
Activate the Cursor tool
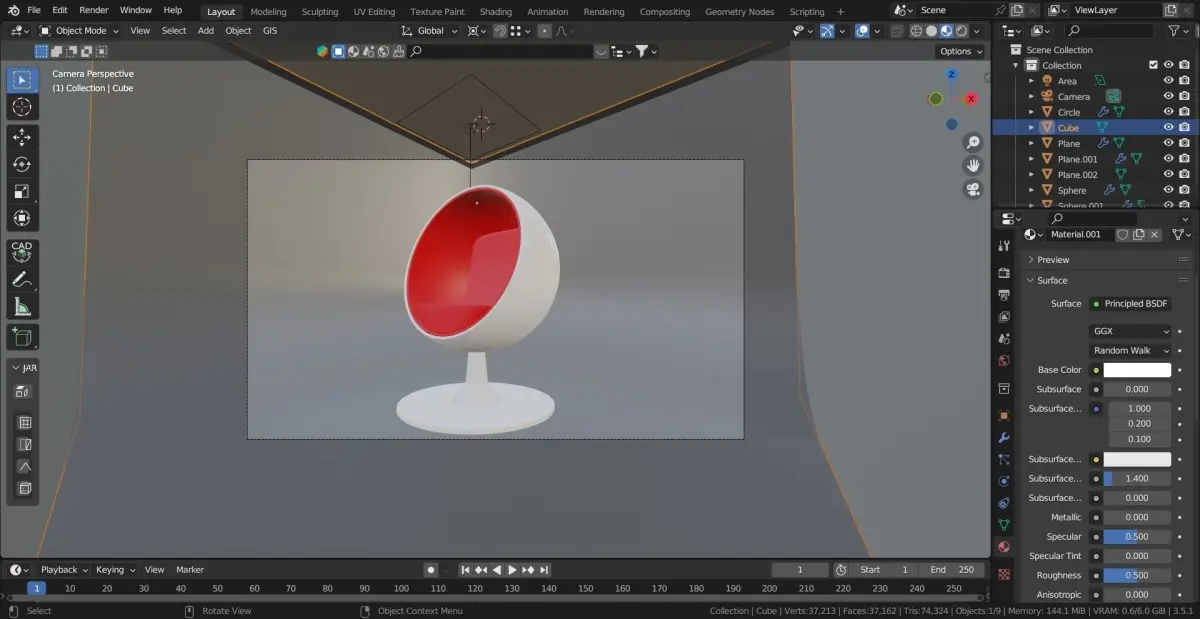click(22, 107)
